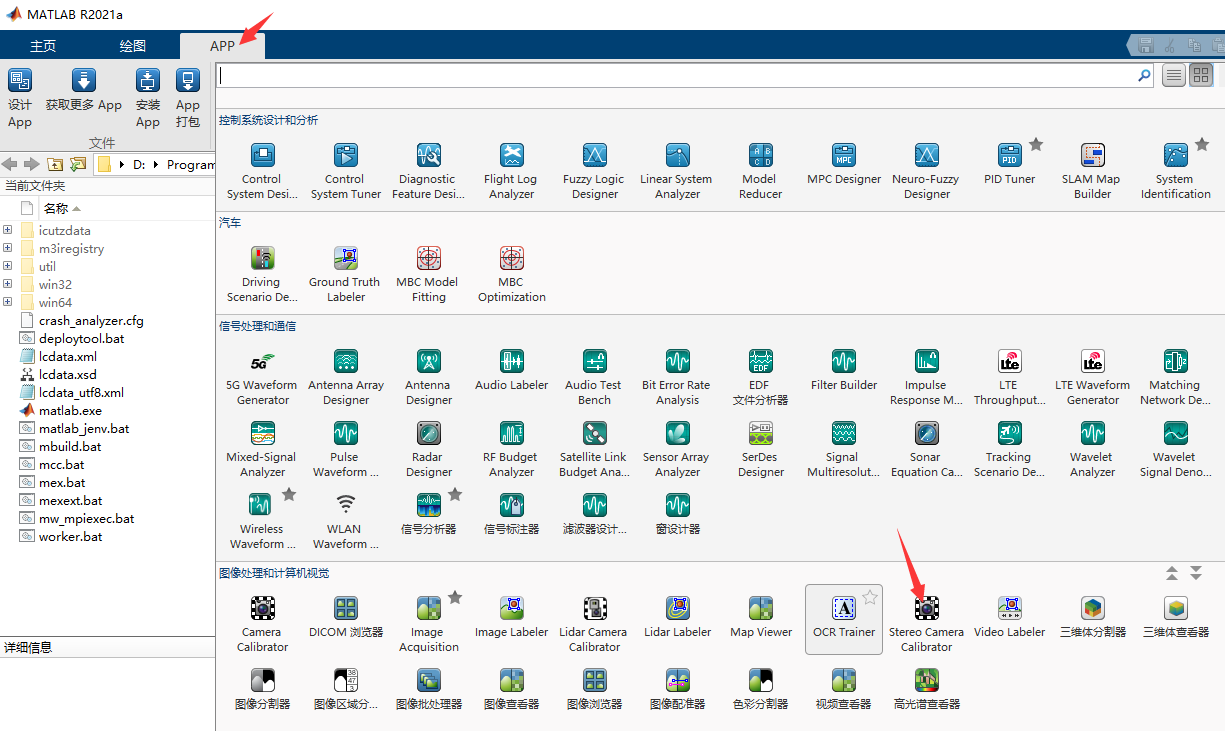Launch the System Identification app
This screenshot has width=1225, height=731.
coord(1175,171)
